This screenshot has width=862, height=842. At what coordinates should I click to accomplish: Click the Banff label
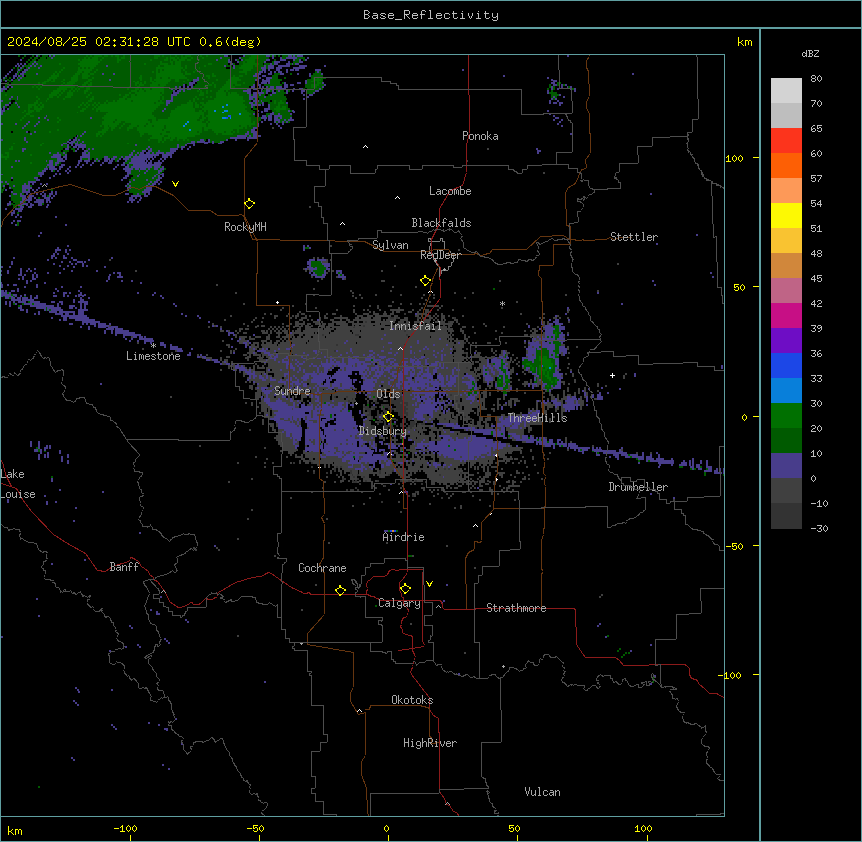[x=124, y=567]
